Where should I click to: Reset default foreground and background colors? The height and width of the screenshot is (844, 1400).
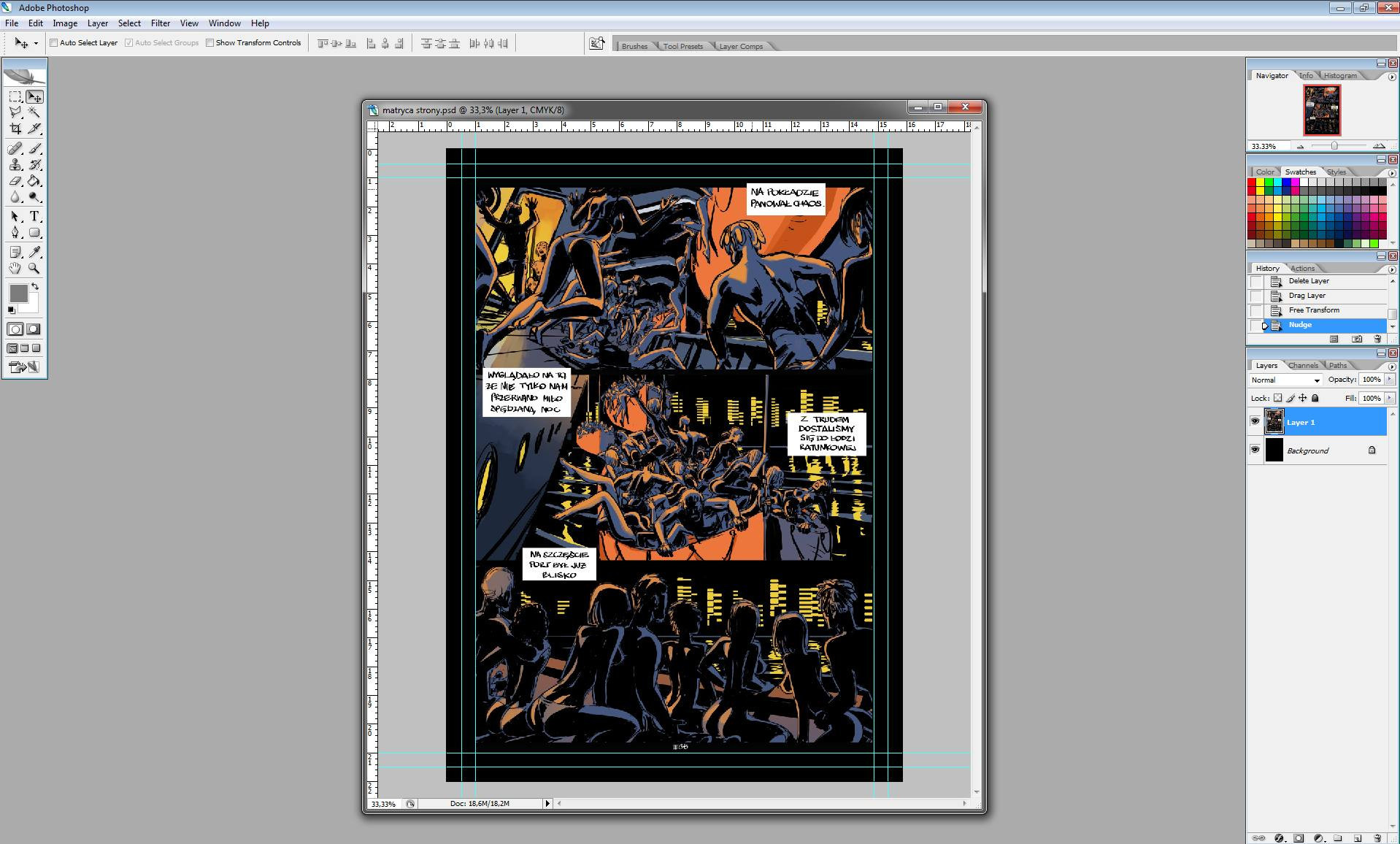(x=11, y=310)
